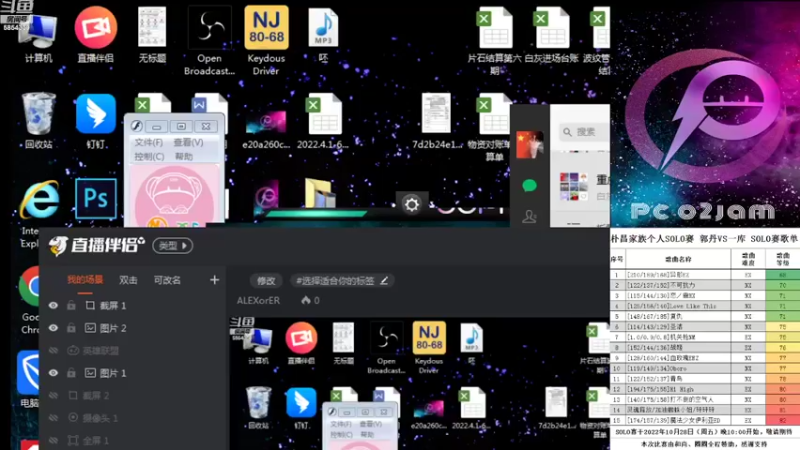Open the 帮助 menu in Flash window
Viewport: 800px width, 450px height.
pyautogui.click(x=184, y=156)
